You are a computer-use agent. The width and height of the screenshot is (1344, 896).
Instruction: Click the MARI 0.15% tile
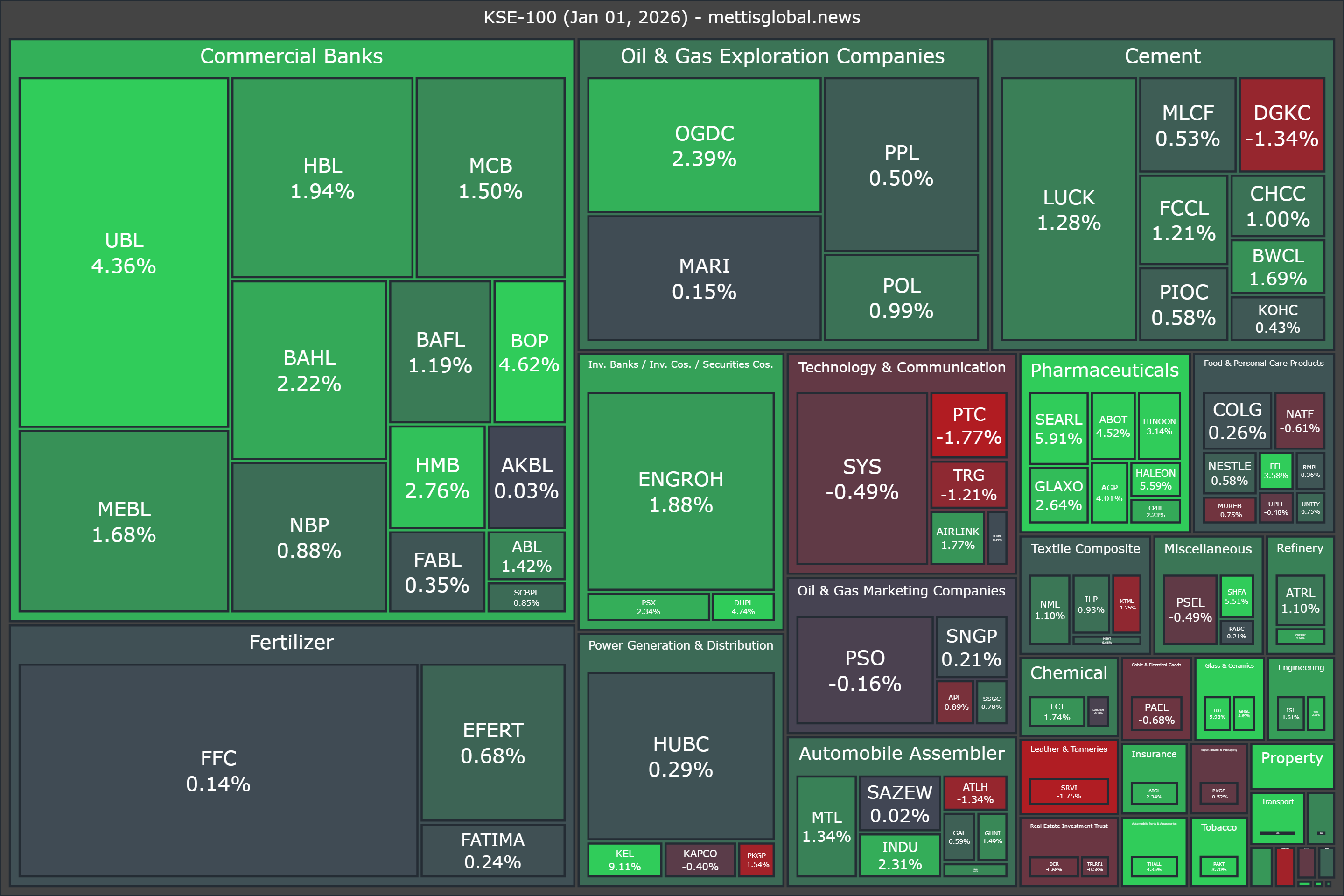tap(704, 278)
